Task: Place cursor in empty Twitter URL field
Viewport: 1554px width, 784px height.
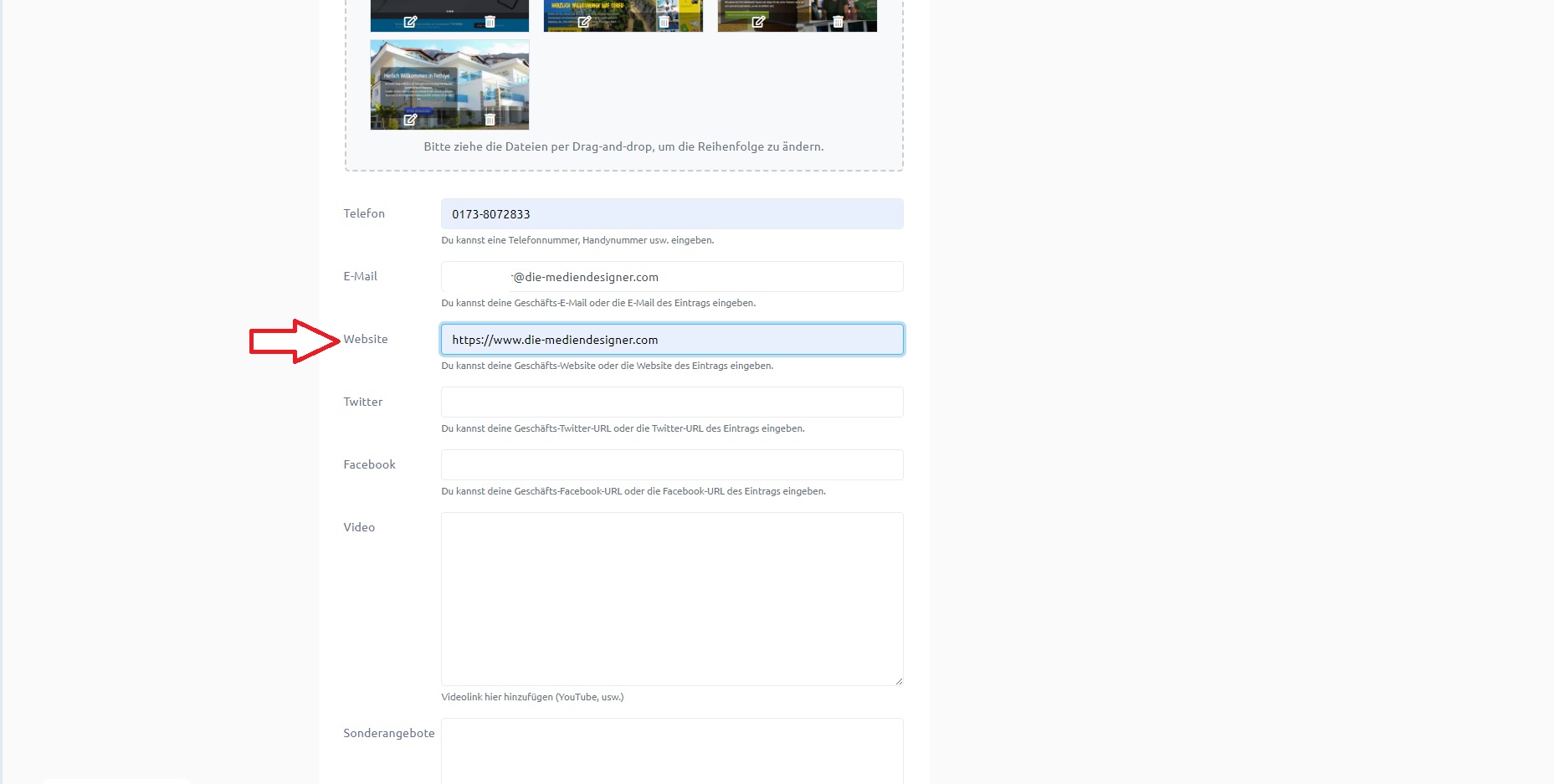Action: tap(671, 402)
